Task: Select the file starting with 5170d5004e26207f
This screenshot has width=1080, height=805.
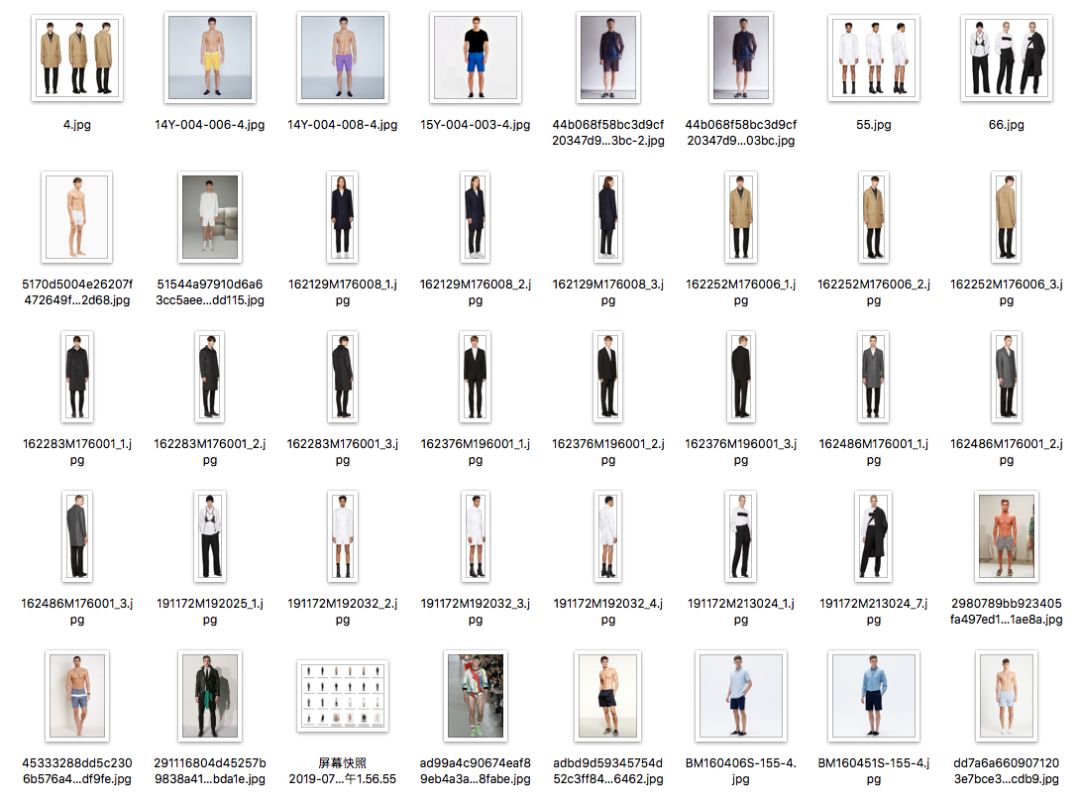Action: point(77,217)
